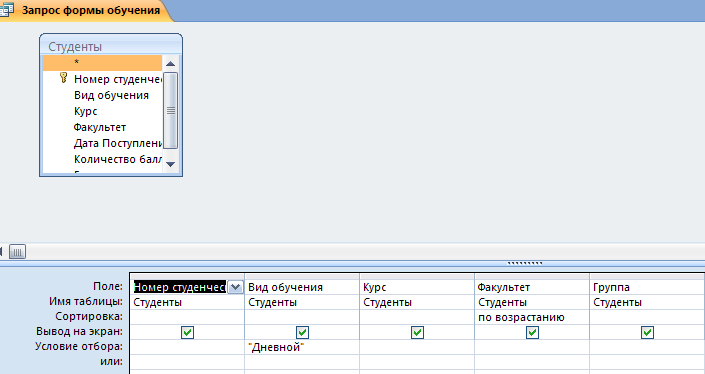Screen dimensions: 705x374
Task: Click the table name cell under 'Курс'
Action: pyautogui.click(x=417, y=302)
